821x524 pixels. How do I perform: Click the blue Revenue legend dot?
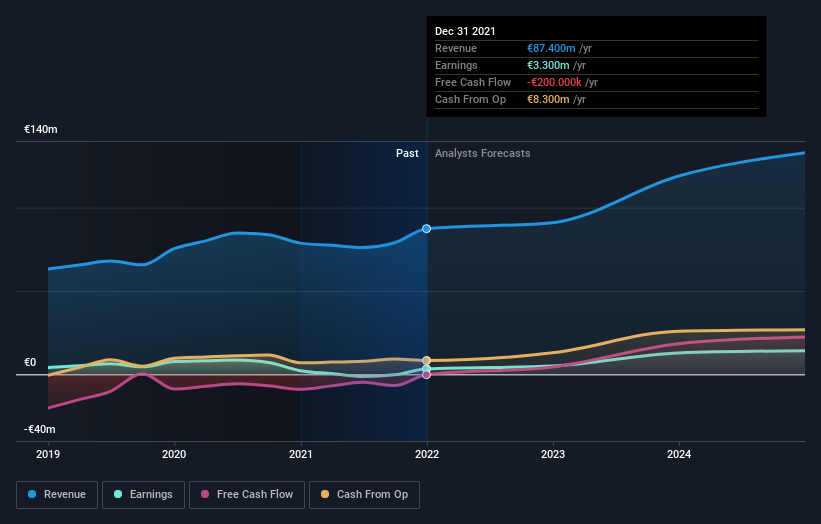[x=32, y=494]
